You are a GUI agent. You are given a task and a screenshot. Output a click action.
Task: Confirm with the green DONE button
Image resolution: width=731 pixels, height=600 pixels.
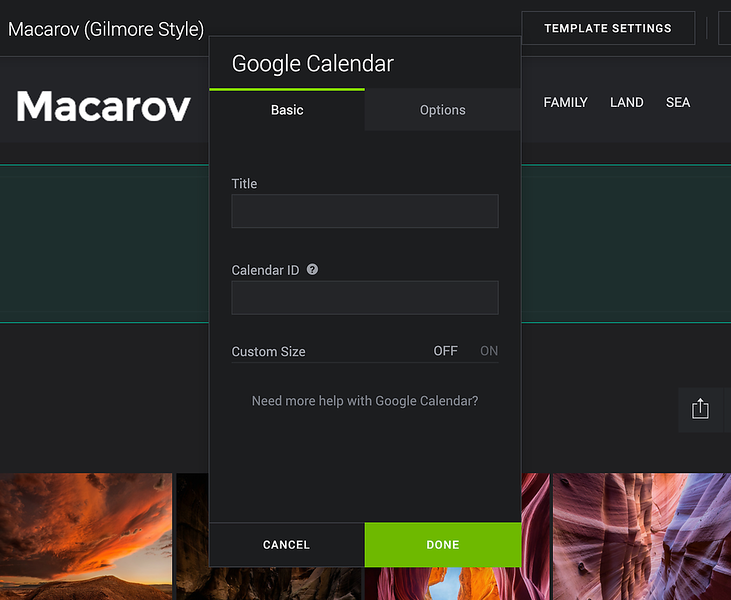click(443, 545)
